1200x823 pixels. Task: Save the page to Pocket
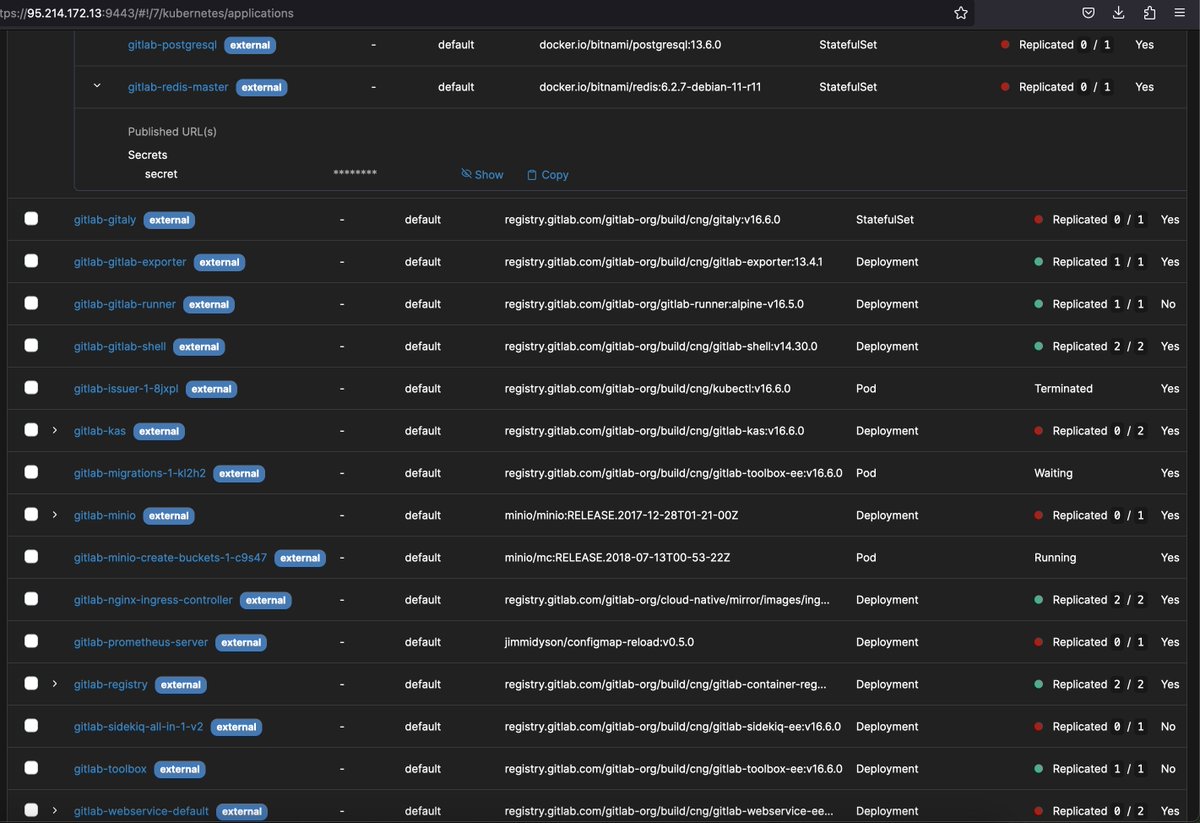1088,13
